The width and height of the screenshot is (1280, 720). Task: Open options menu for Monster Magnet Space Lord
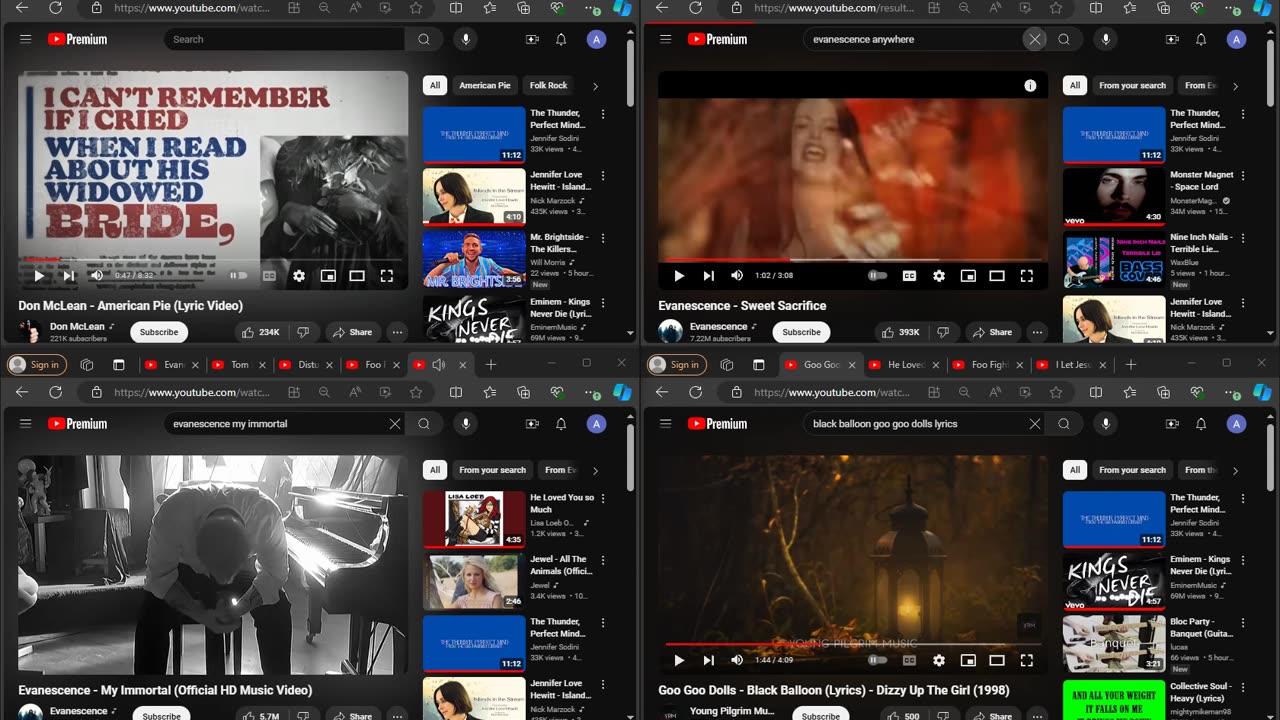click(1243, 176)
